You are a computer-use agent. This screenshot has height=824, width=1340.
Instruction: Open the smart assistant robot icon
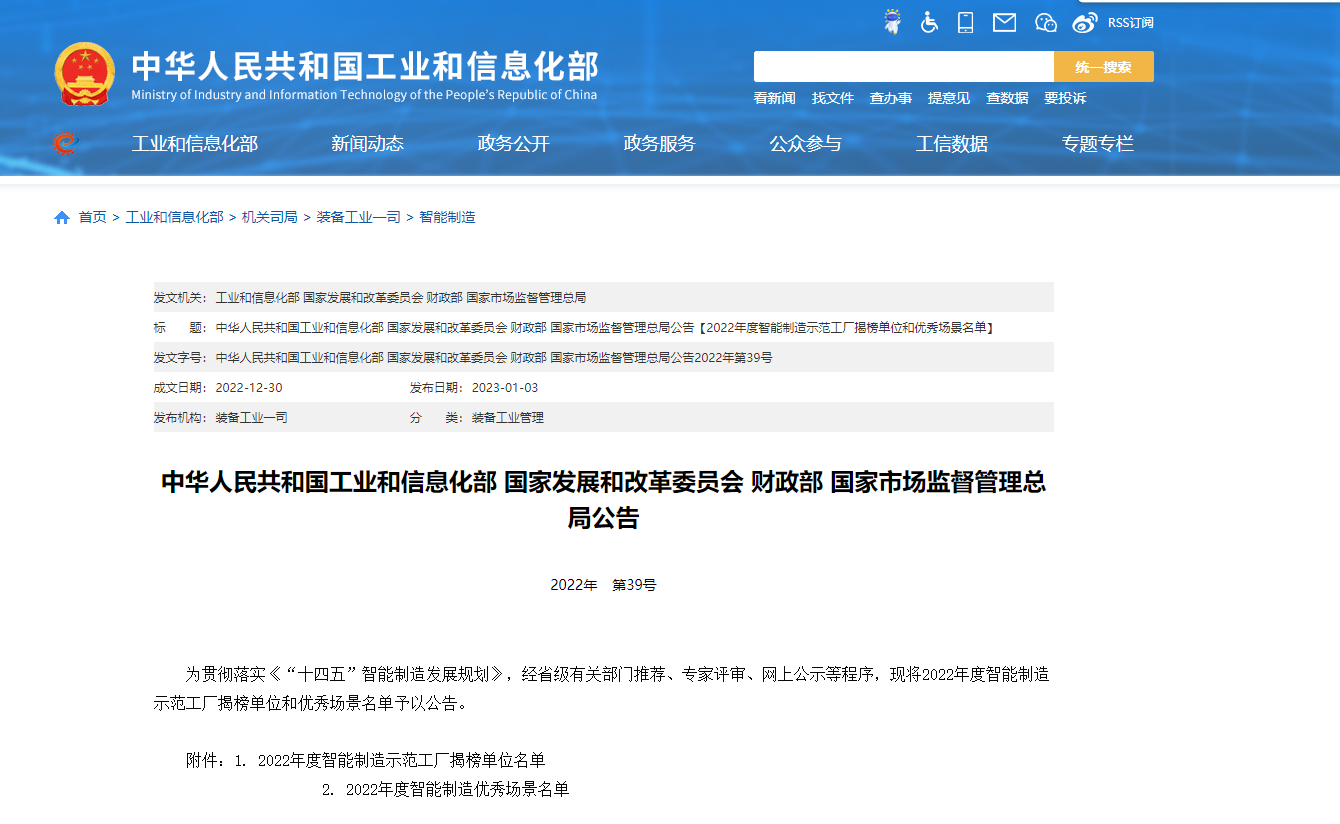pos(893,21)
